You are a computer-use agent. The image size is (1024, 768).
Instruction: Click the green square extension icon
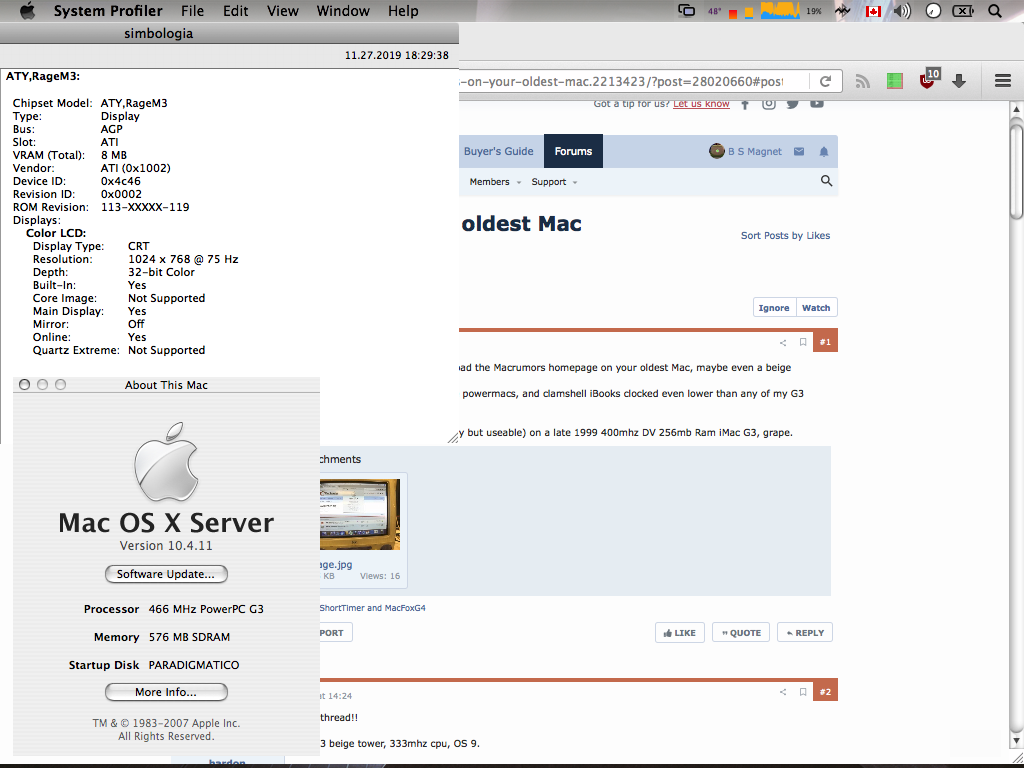point(895,81)
